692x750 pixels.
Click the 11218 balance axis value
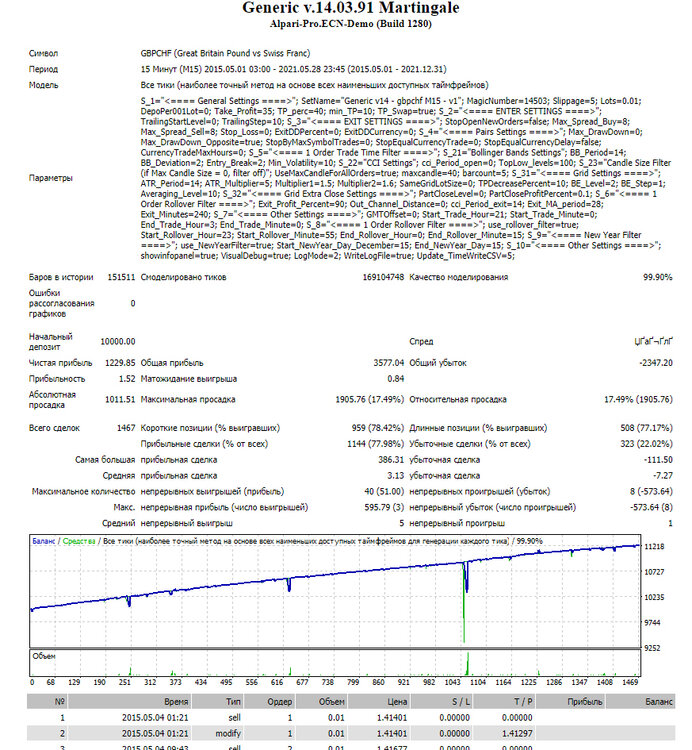click(654, 547)
